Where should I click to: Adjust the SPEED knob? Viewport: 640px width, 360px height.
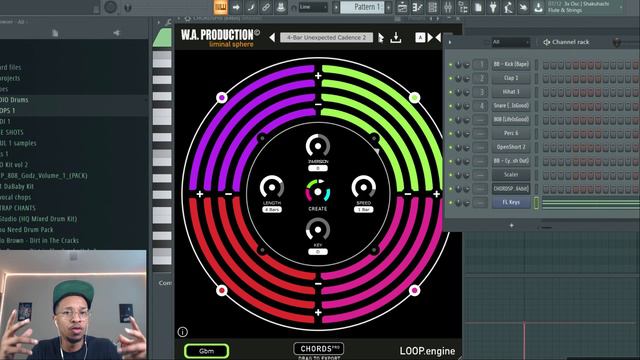(364, 188)
